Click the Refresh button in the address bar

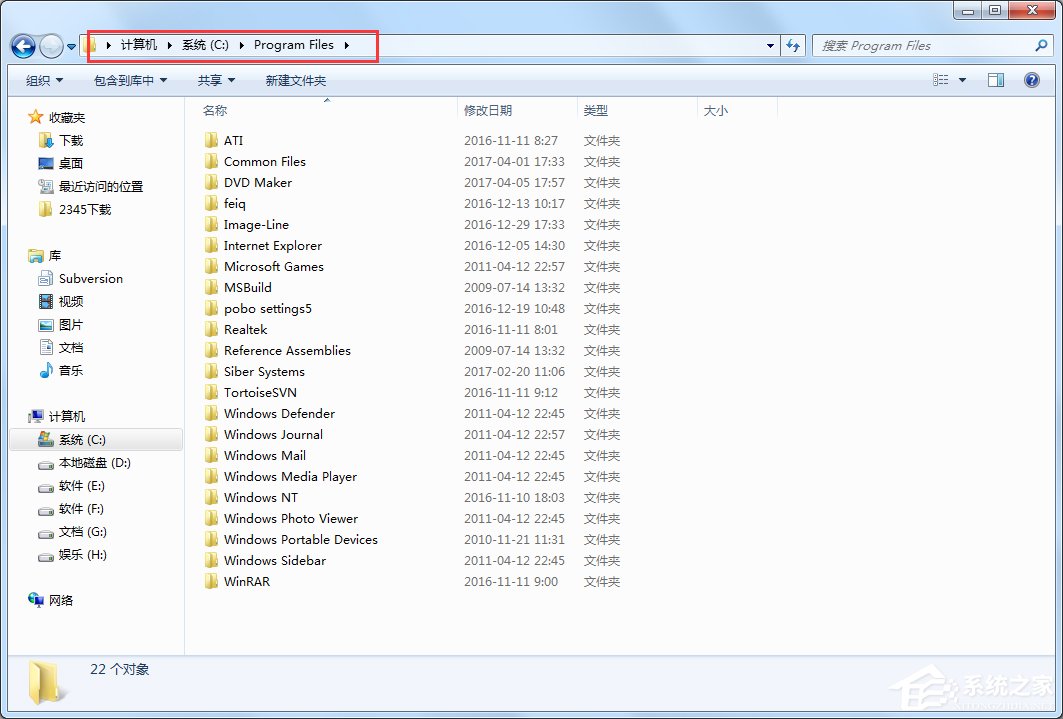click(x=793, y=45)
